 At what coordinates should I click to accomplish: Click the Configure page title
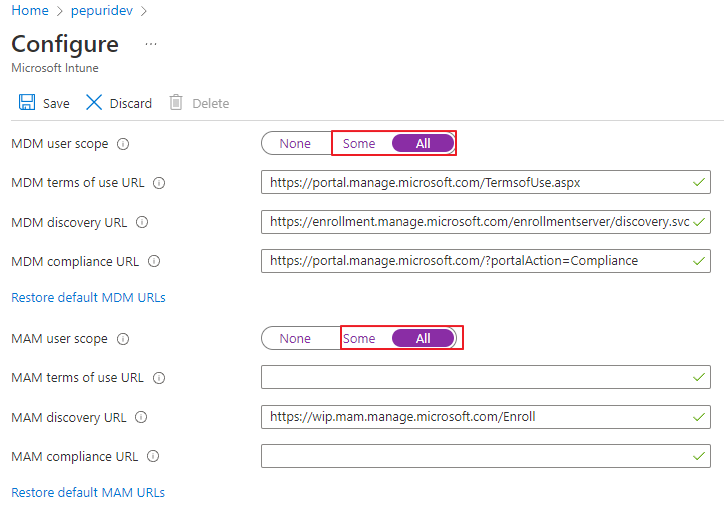(x=65, y=45)
